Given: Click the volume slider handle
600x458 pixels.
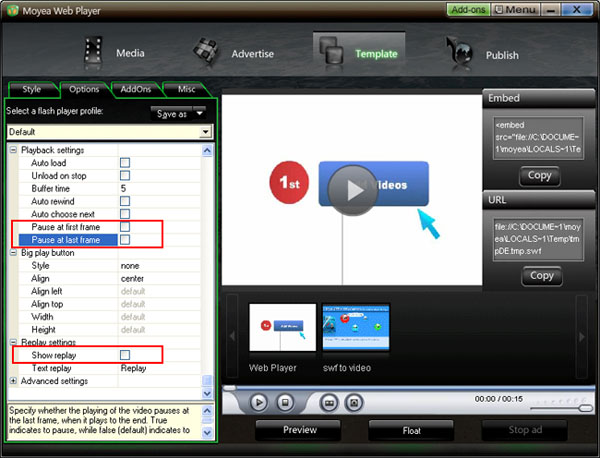Looking at the screenshot, I should tap(585, 409).
